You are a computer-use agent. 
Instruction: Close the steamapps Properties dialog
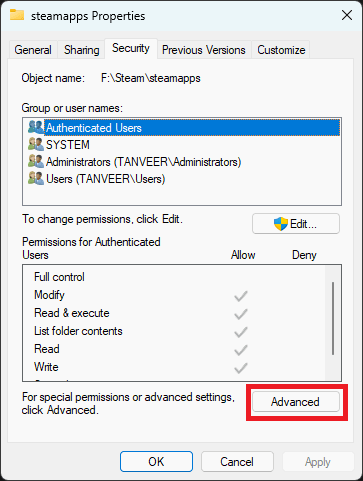[347, 15]
